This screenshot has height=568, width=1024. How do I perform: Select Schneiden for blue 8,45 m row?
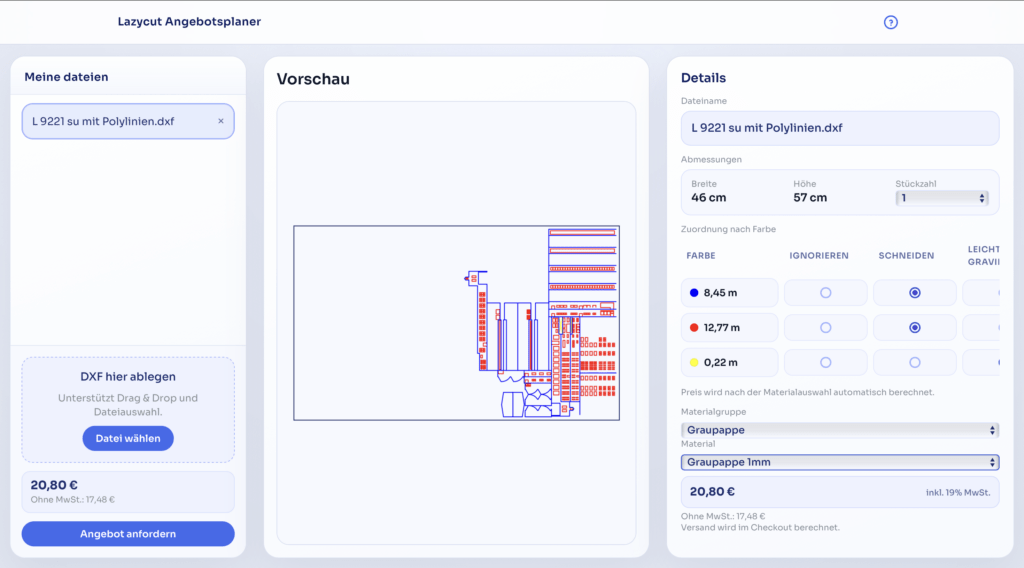914,293
